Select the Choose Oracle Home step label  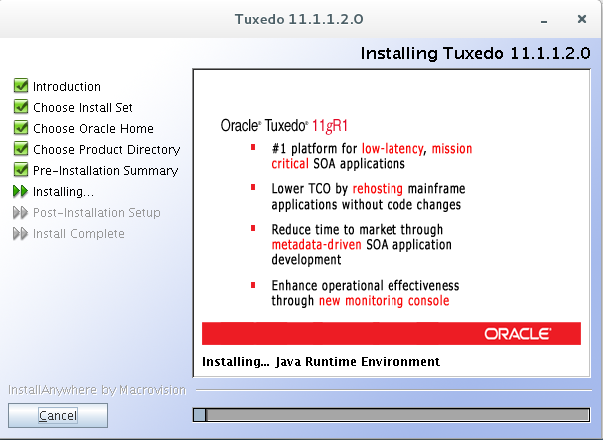pos(93,128)
